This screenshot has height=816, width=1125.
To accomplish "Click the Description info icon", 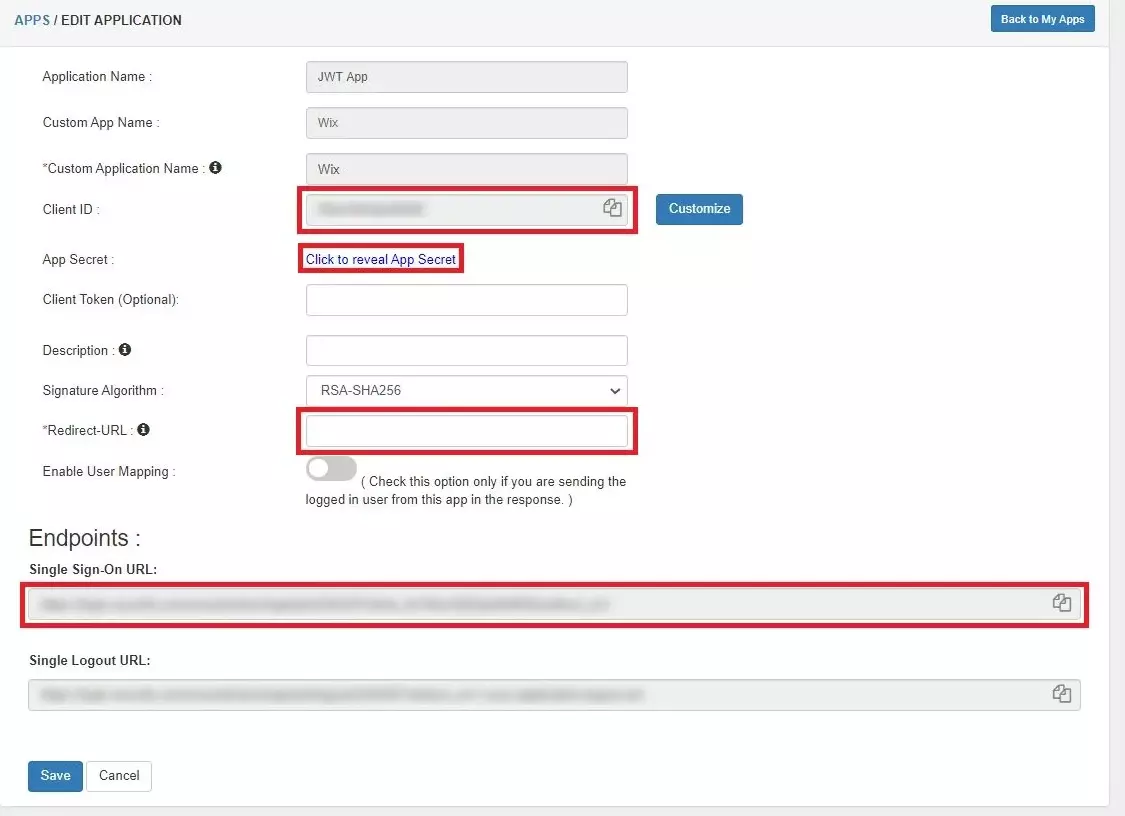I will (124, 350).
